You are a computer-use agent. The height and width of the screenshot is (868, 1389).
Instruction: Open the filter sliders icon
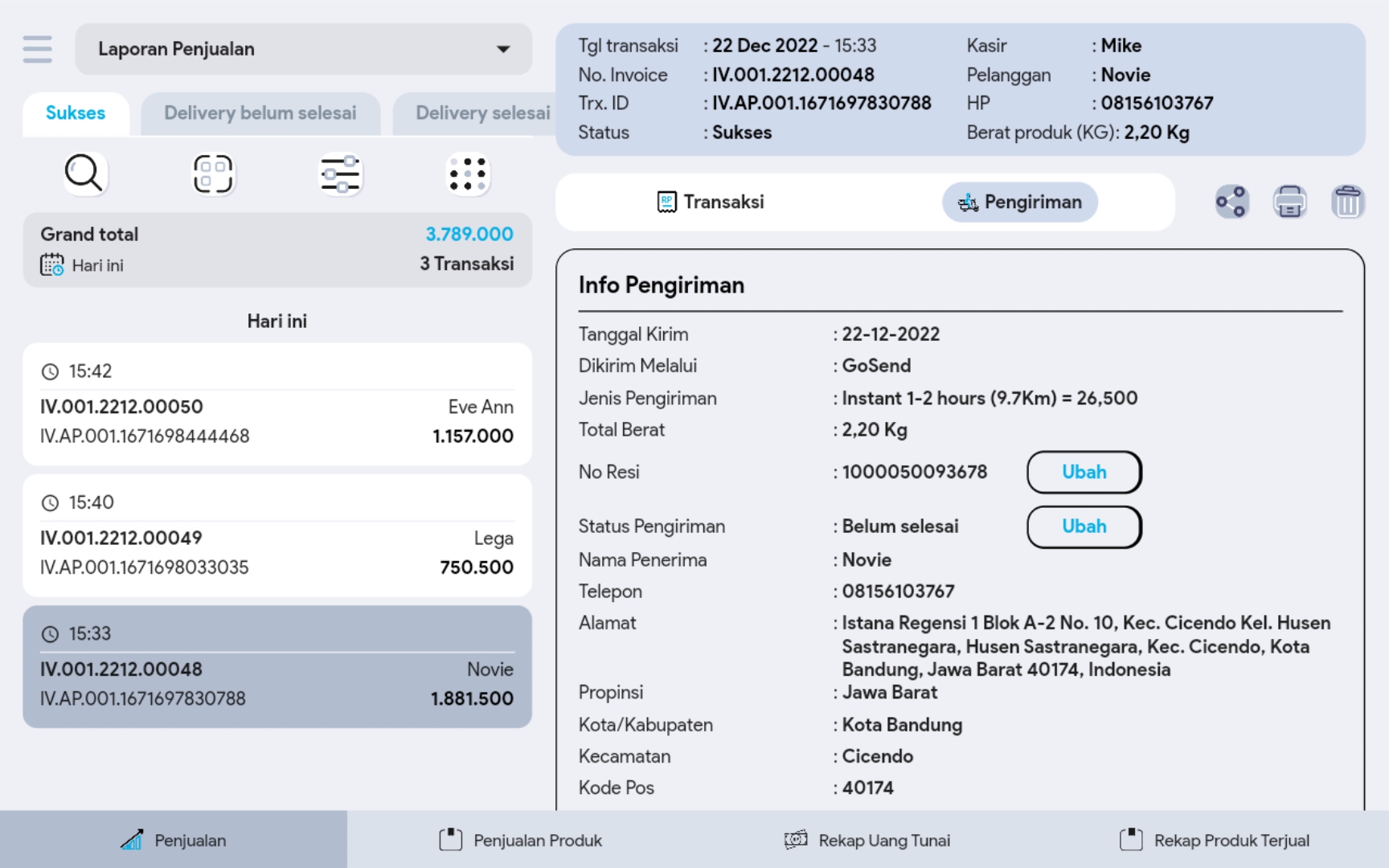pos(341,174)
